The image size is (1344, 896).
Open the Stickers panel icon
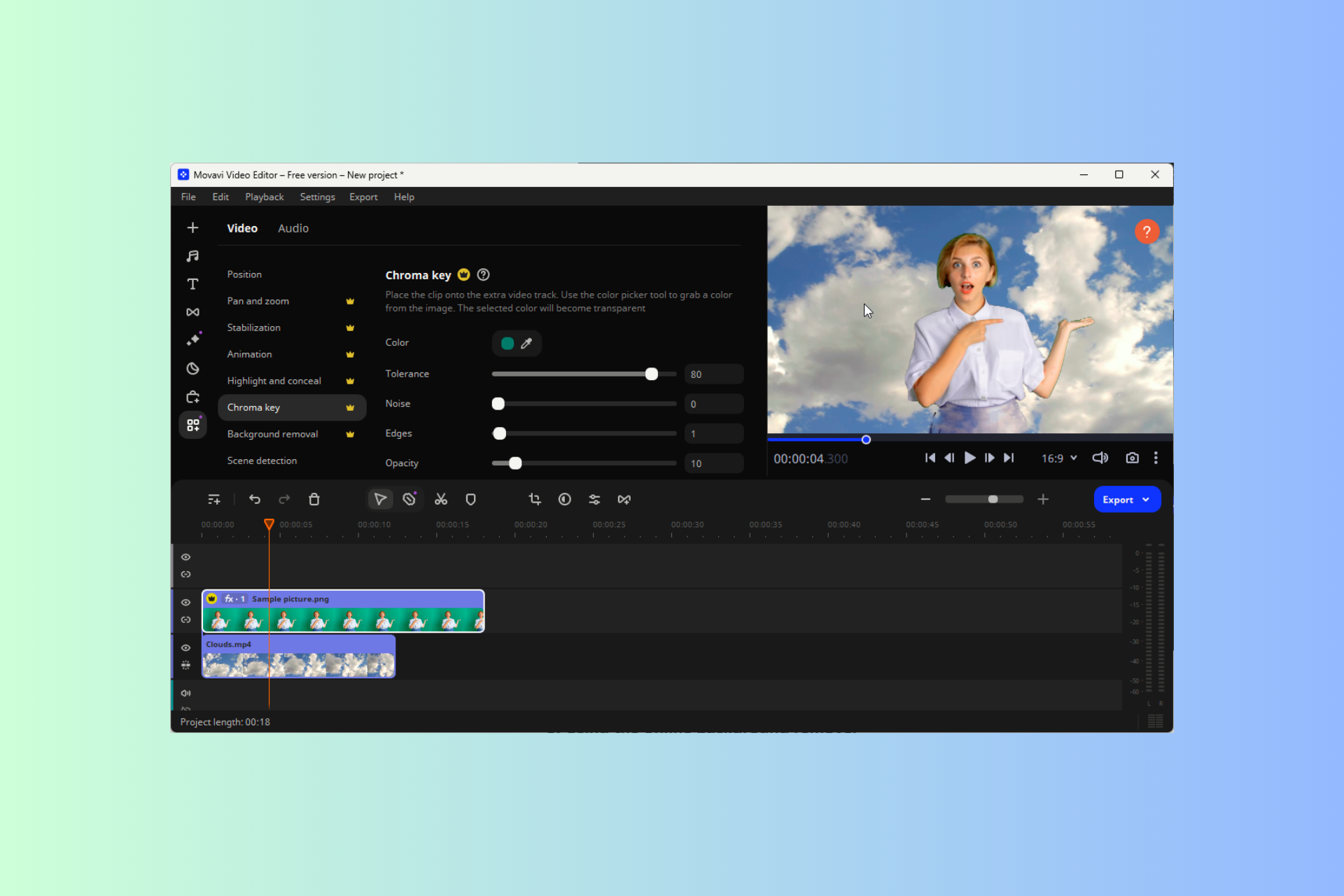click(192, 368)
